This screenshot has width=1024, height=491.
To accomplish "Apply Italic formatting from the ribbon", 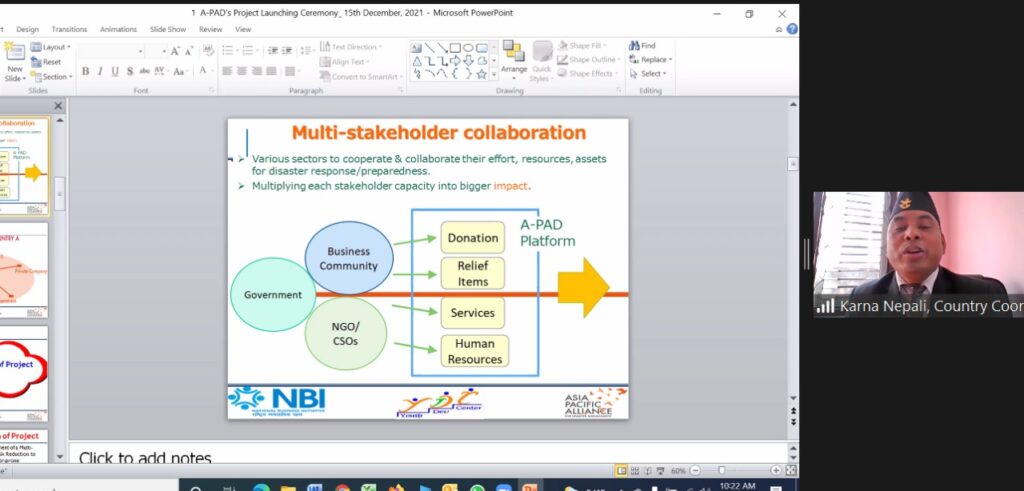I will (x=100, y=71).
